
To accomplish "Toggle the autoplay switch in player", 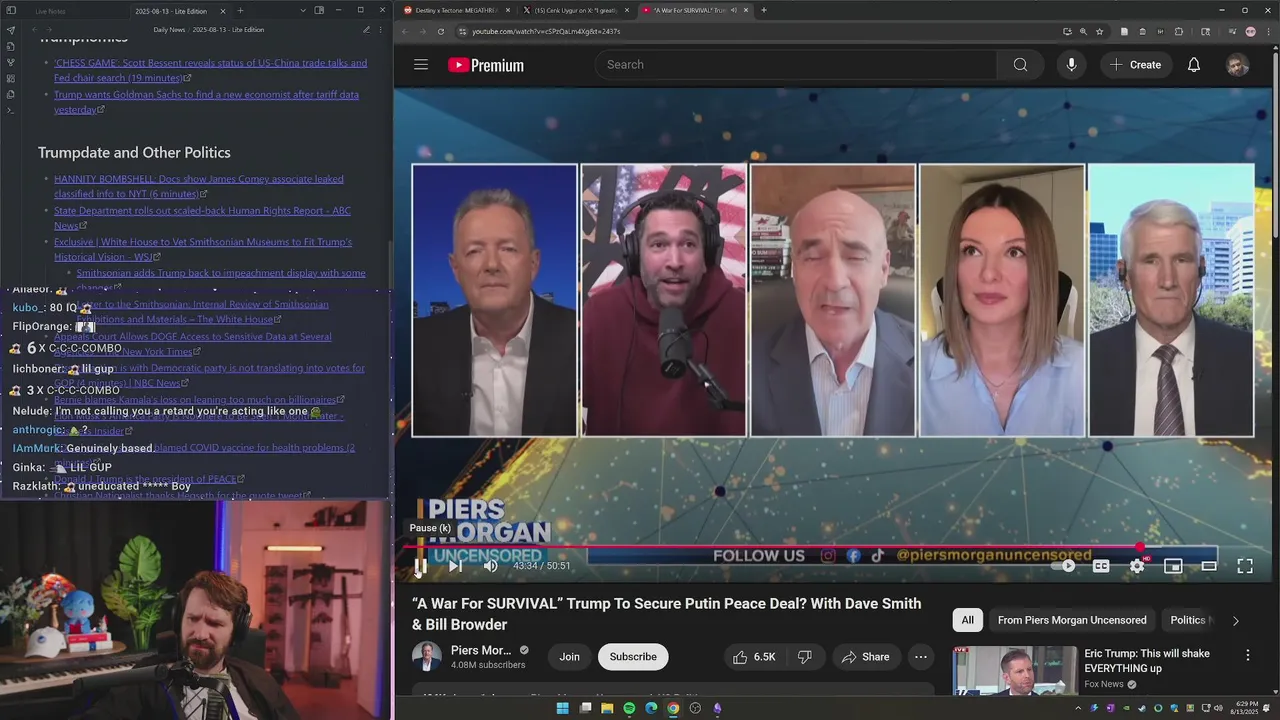I will click(1065, 566).
